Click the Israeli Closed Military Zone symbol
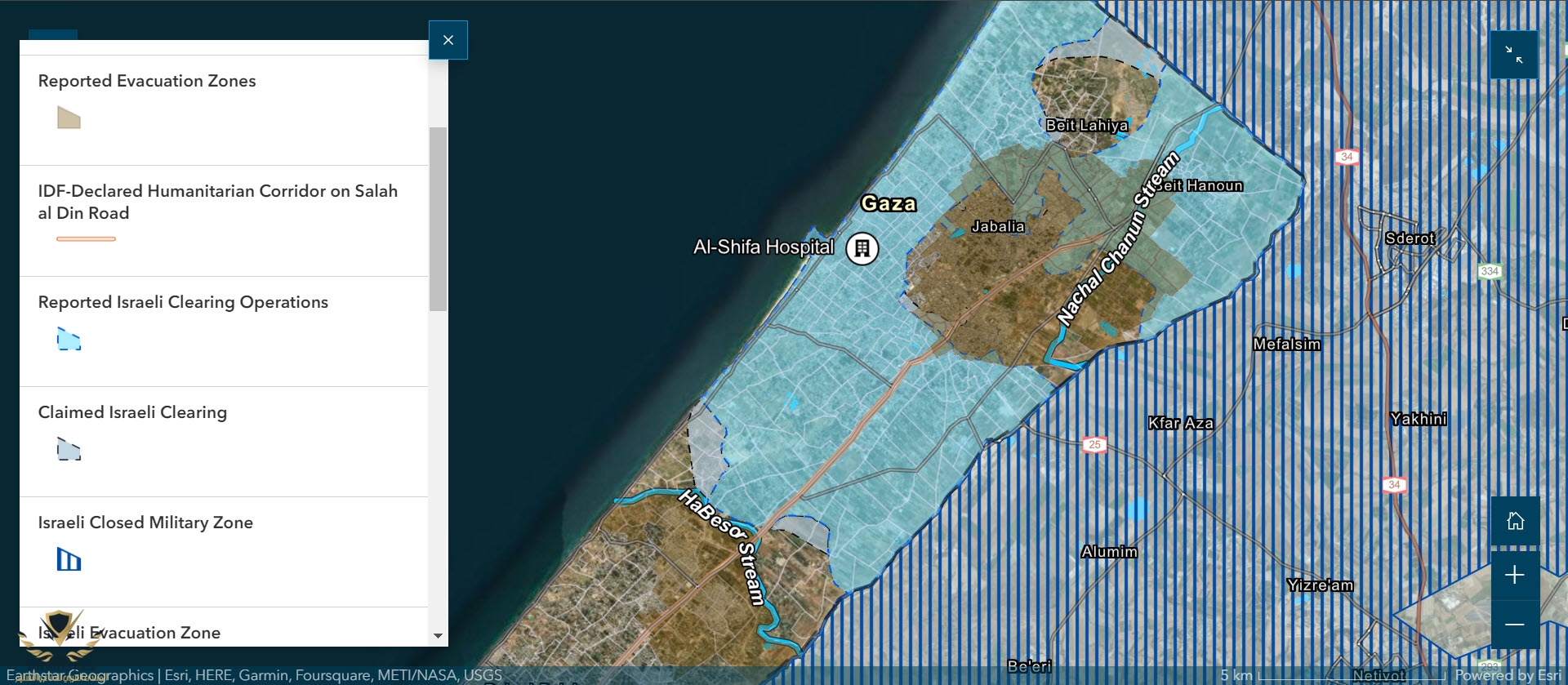Viewport: 1568px width, 685px height. [69, 559]
